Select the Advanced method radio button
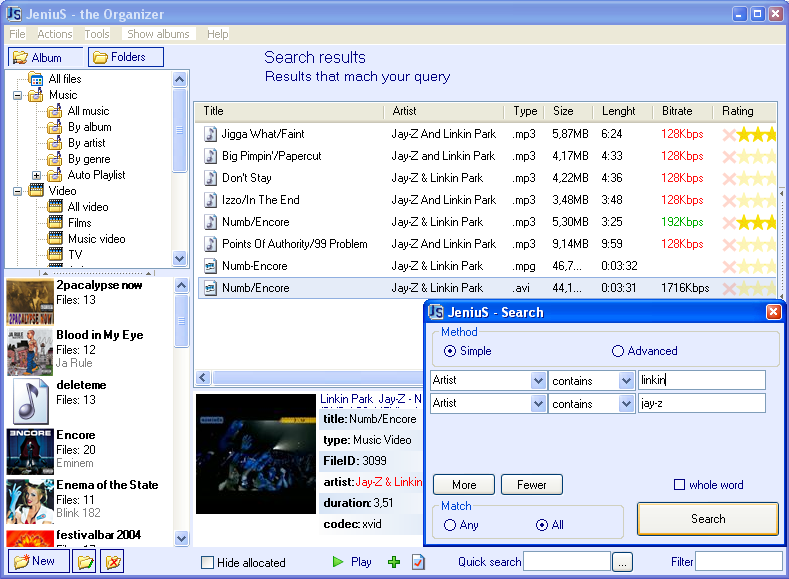Image resolution: width=789 pixels, height=579 pixels. 618,351
